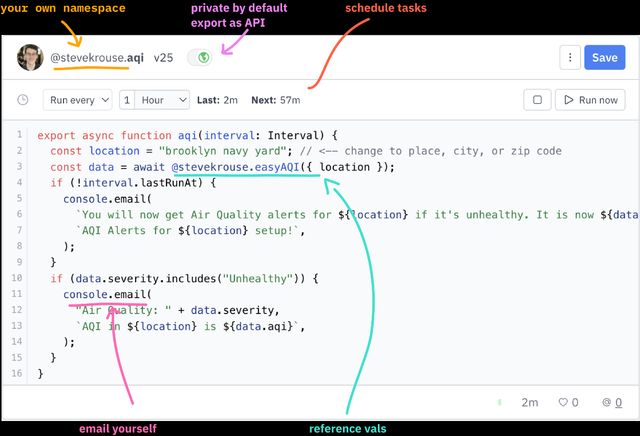The width and height of the screenshot is (640, 436).
Task: Click the @stevekrouse.aqi val name
Action: click(x=97, y=58)
